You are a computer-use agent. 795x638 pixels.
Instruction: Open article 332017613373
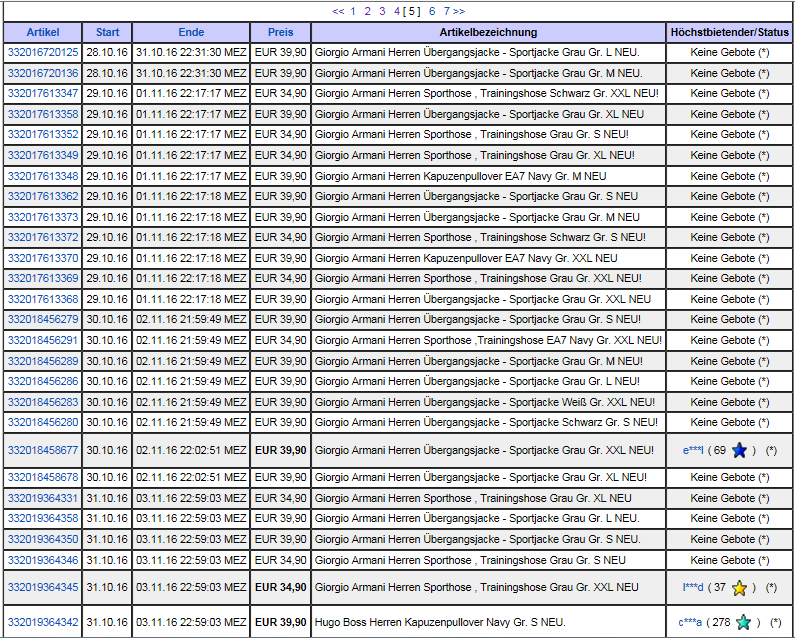click(43, 217)
